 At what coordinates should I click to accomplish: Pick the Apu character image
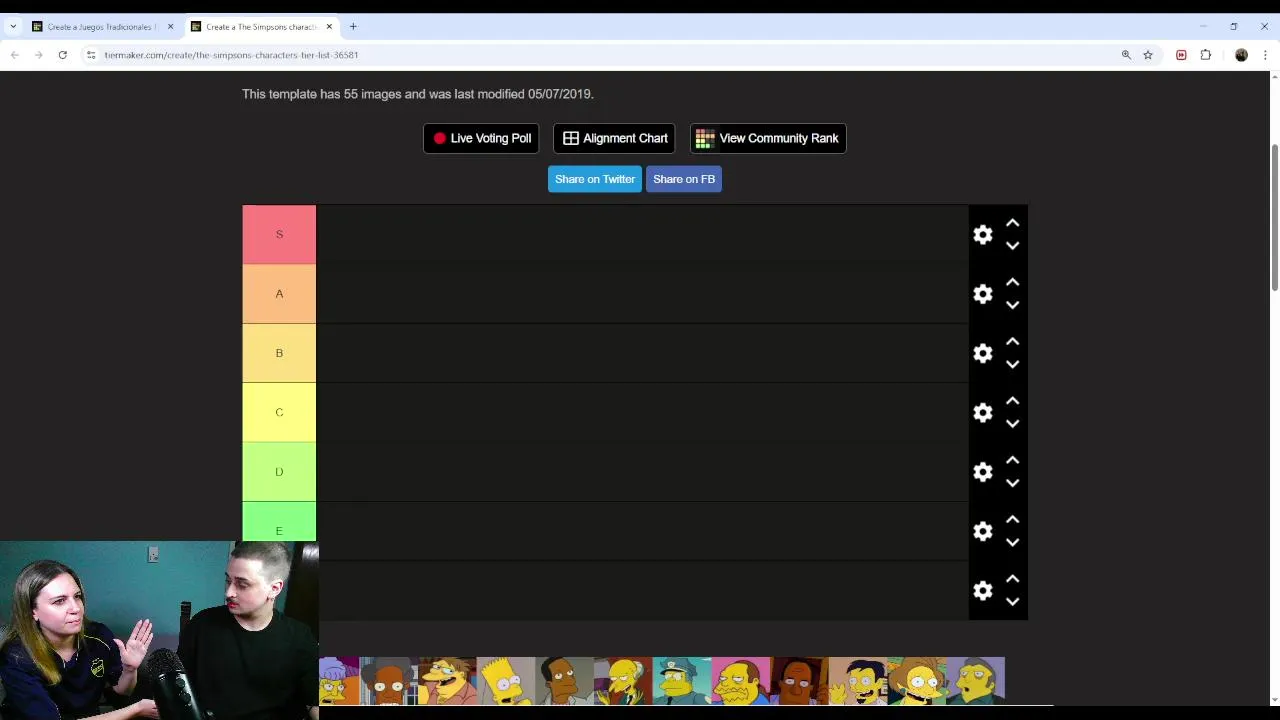tap(388, 681)
